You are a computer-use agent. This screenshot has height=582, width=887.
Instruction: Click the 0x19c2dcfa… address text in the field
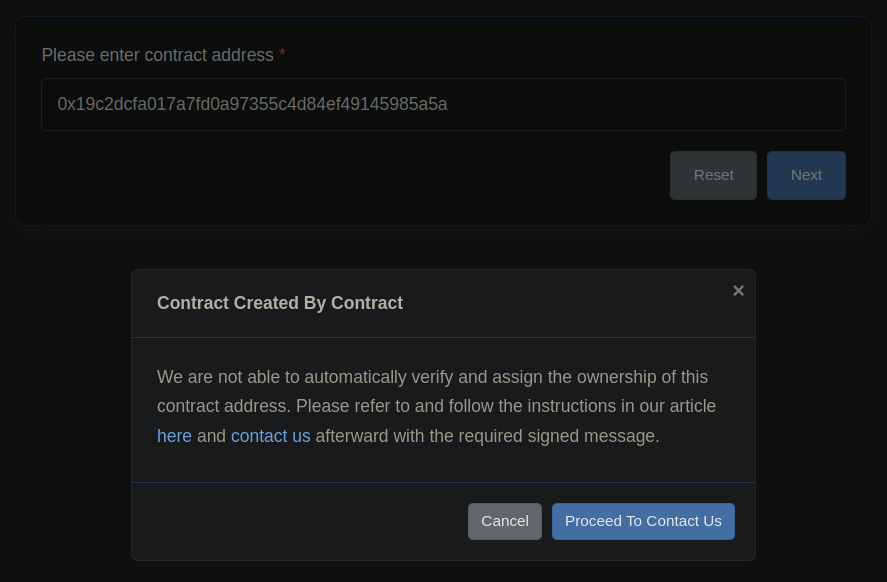click(252, 104)
